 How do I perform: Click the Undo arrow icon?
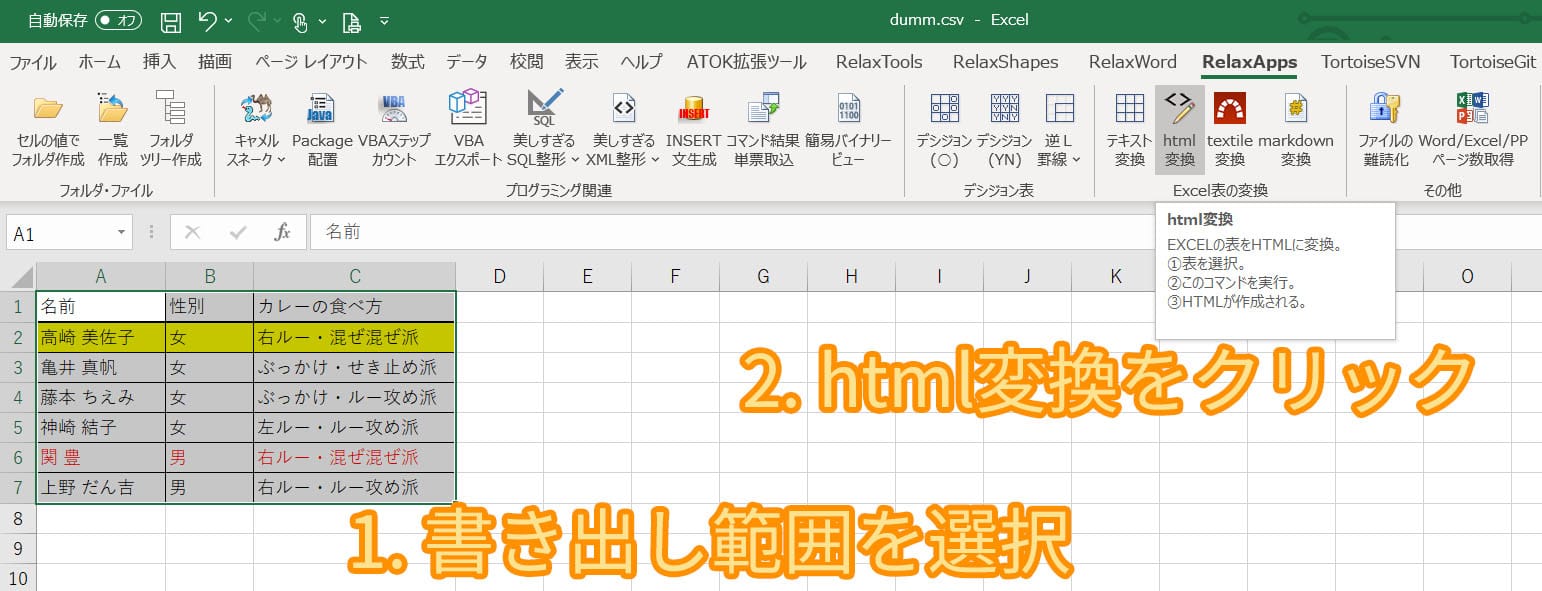(207, 20)
